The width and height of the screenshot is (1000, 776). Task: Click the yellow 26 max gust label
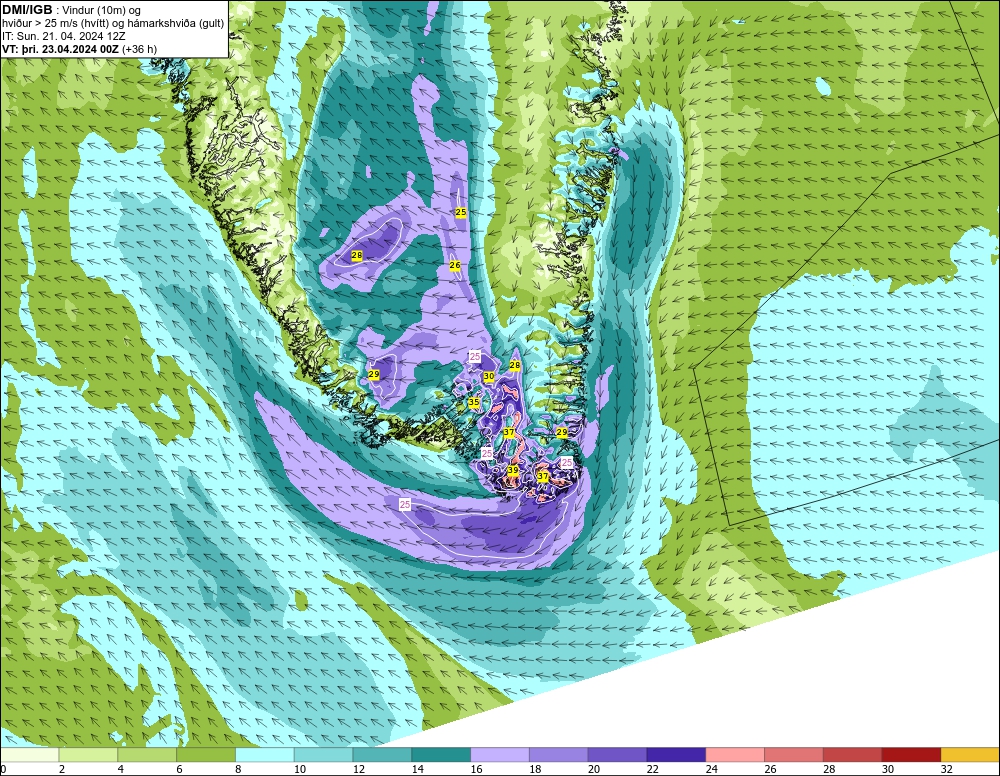pyautogui.click(x=455, y=265)
